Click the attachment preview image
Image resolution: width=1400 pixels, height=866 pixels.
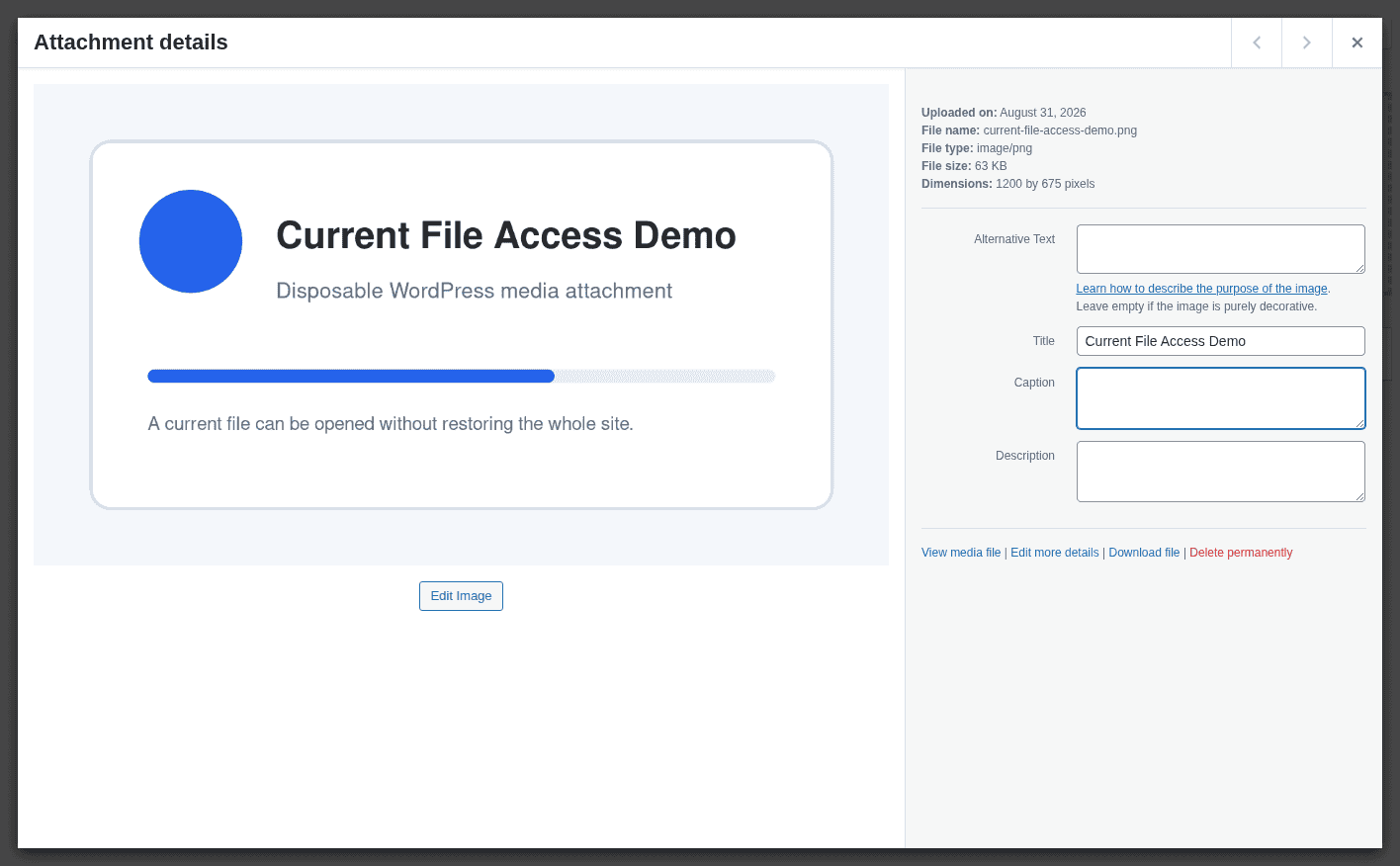[x=461, y=324]
